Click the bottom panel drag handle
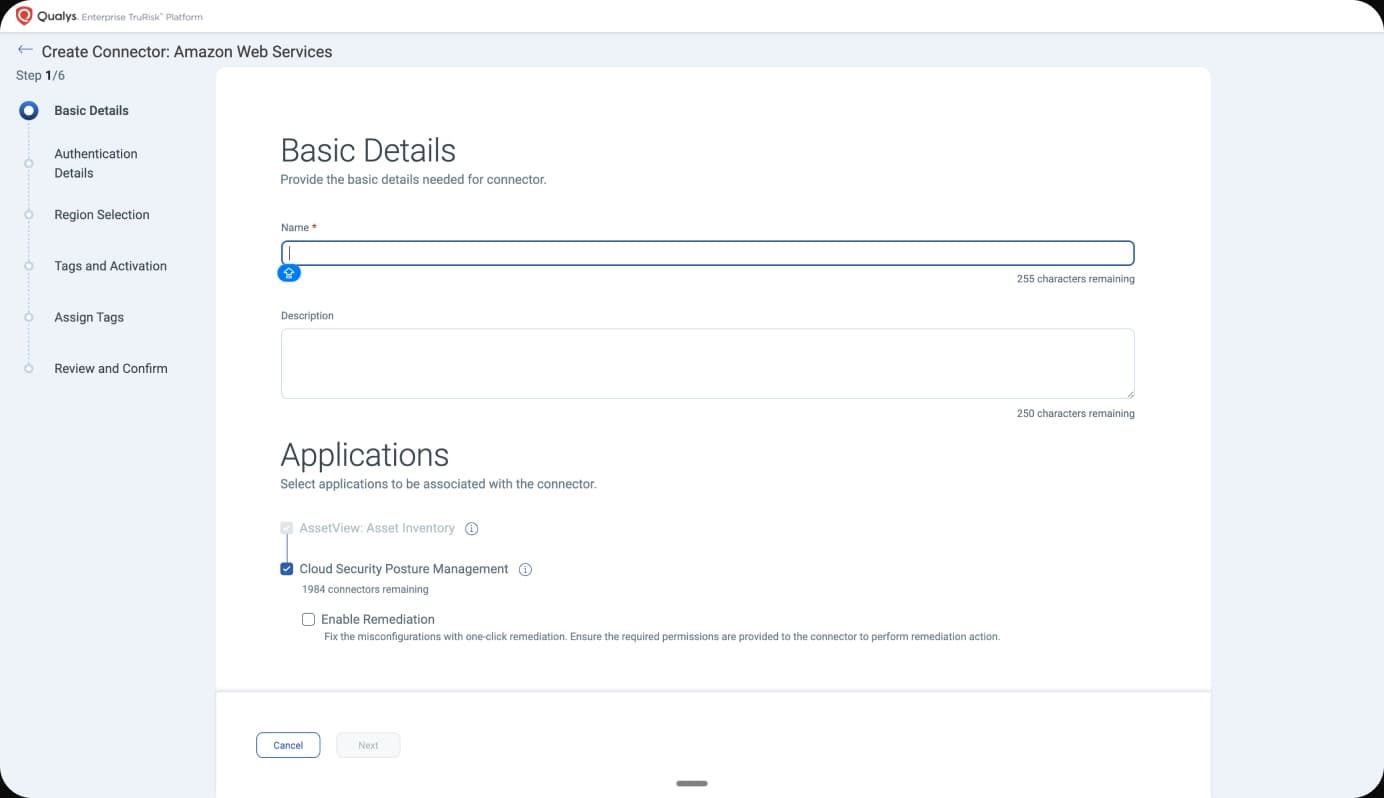 (692, 783)
